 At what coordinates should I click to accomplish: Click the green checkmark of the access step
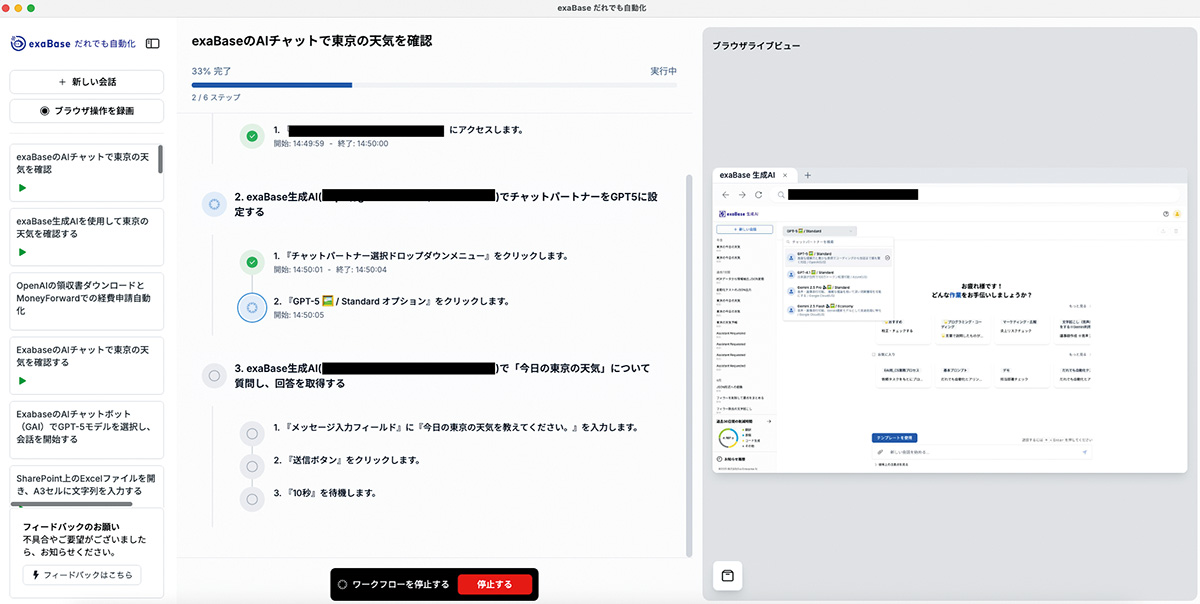click(251, 136)
